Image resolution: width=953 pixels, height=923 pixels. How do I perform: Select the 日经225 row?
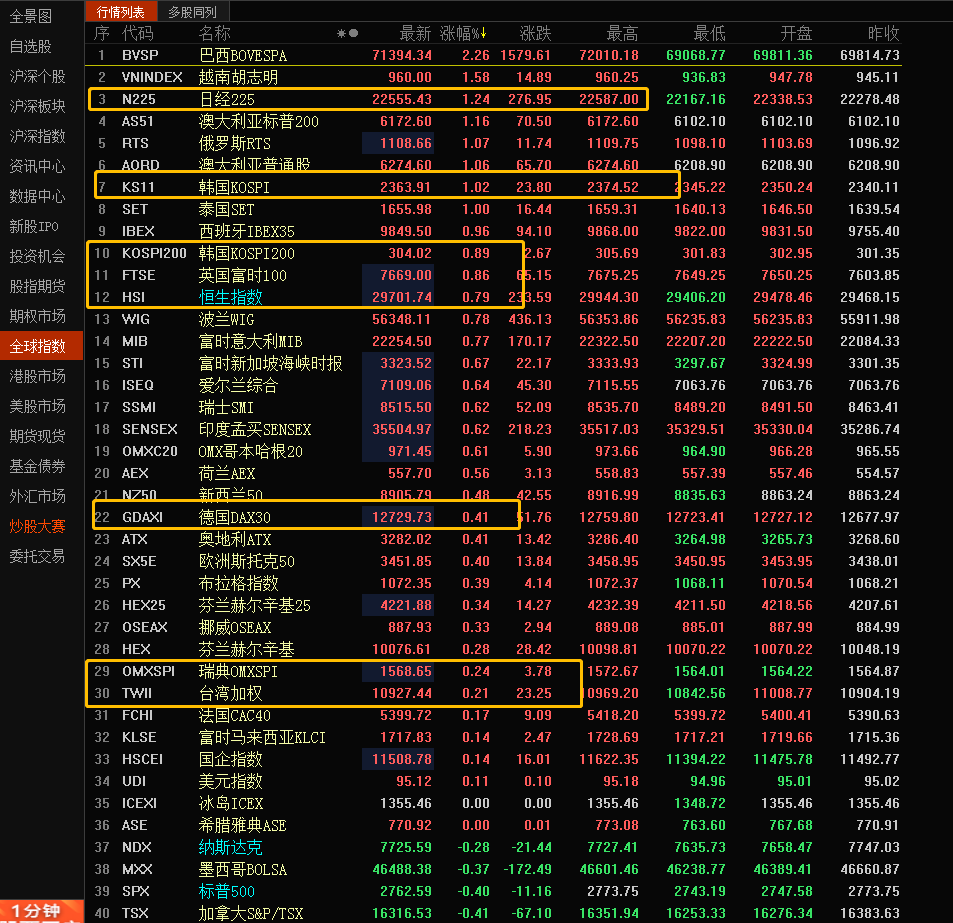coord(227,99)
